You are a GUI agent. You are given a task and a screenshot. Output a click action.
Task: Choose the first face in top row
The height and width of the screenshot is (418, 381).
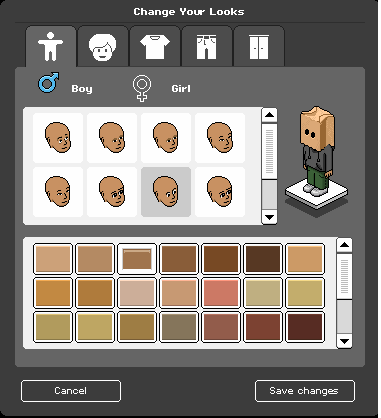click(58, 138)
